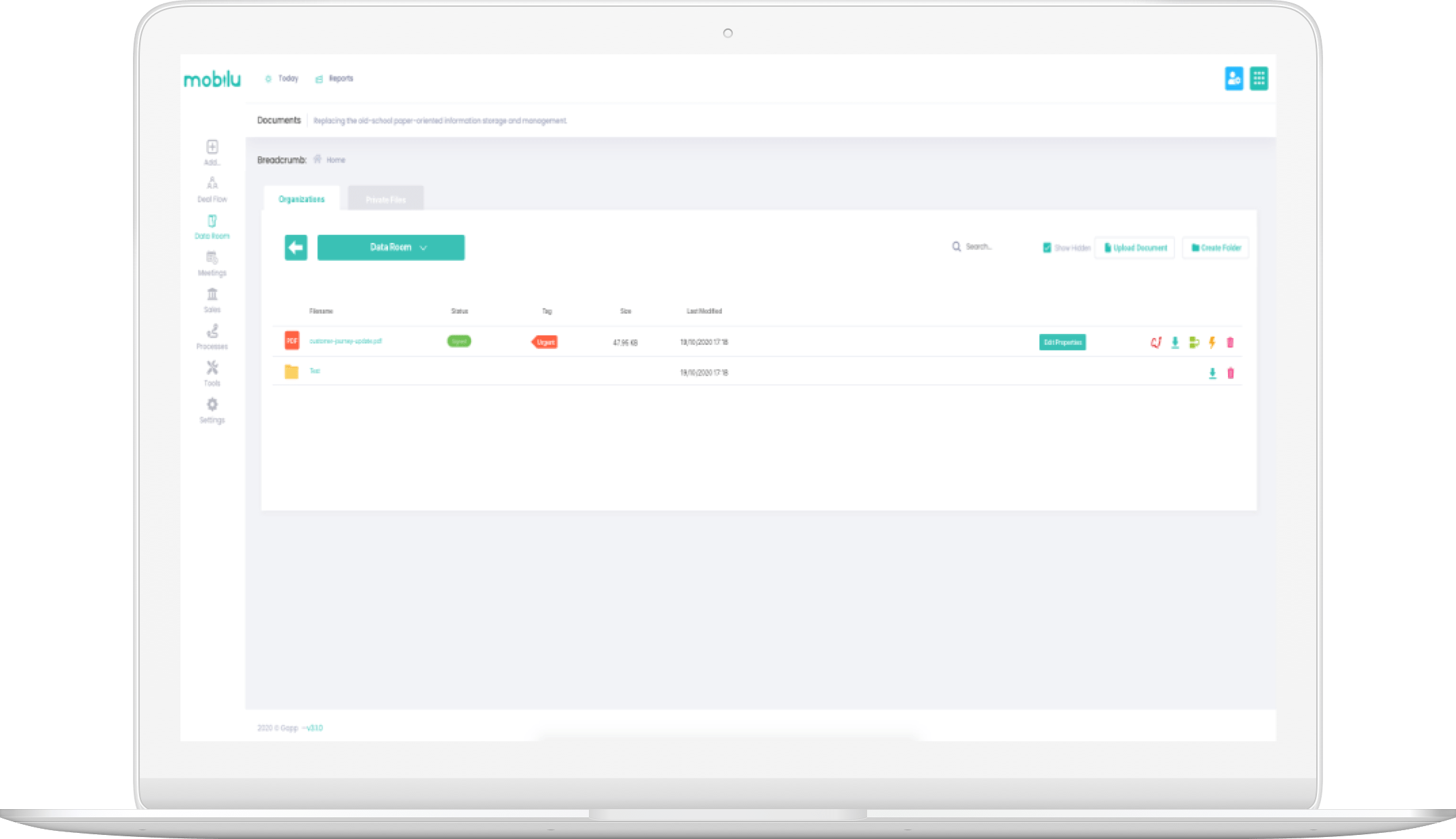
Task: Click the Filename column header
Action: coord(321,311)
